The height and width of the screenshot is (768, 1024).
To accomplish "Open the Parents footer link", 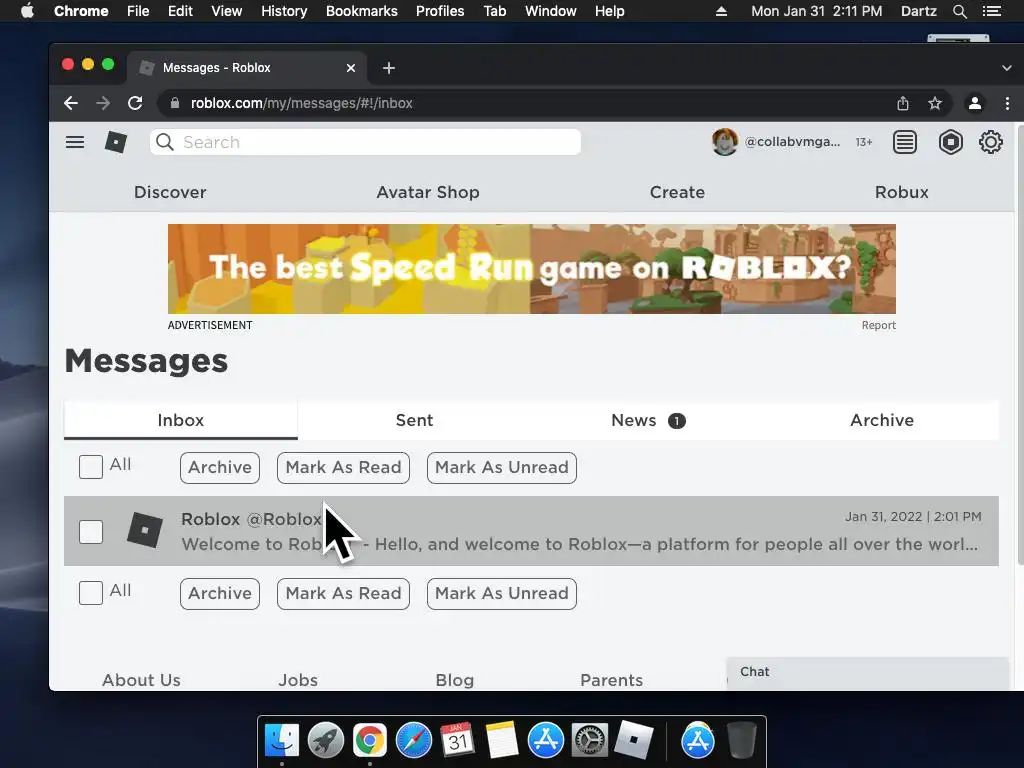I will pos(611,680).
